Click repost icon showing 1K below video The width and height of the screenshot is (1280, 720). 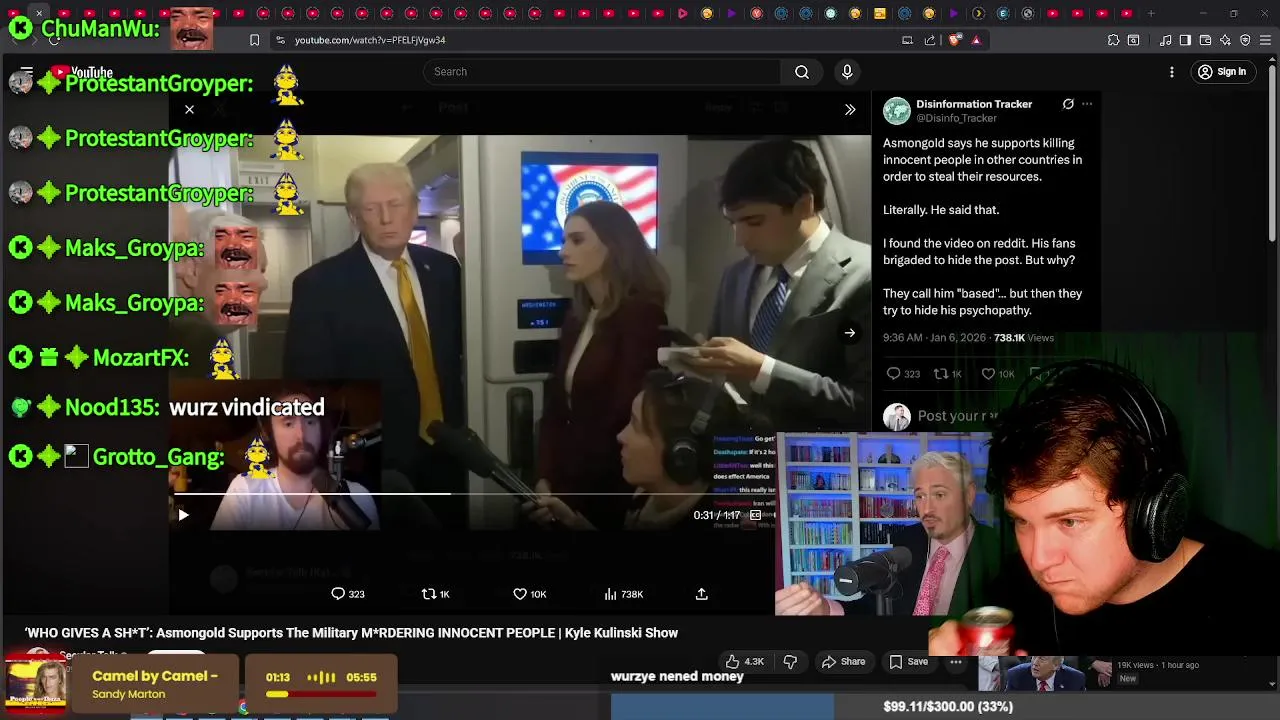coord(436,594)
